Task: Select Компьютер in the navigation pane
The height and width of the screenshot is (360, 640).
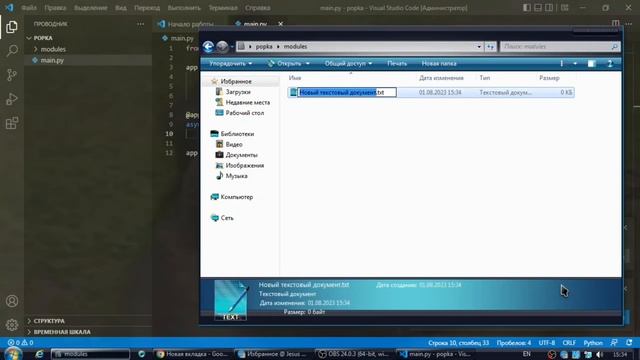Action: (236, 197)
